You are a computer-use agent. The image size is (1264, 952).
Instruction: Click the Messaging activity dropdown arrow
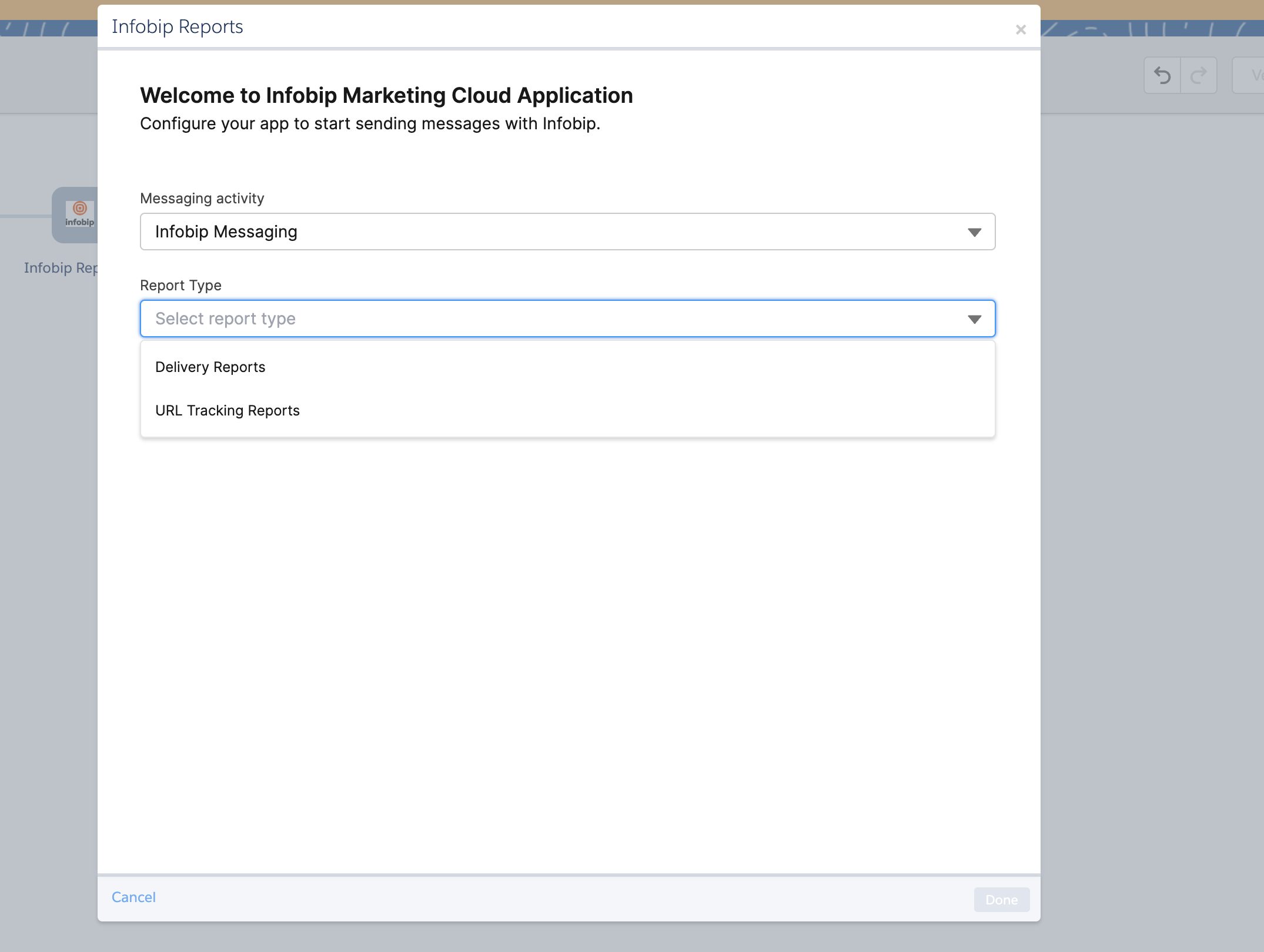pos(974,232)
